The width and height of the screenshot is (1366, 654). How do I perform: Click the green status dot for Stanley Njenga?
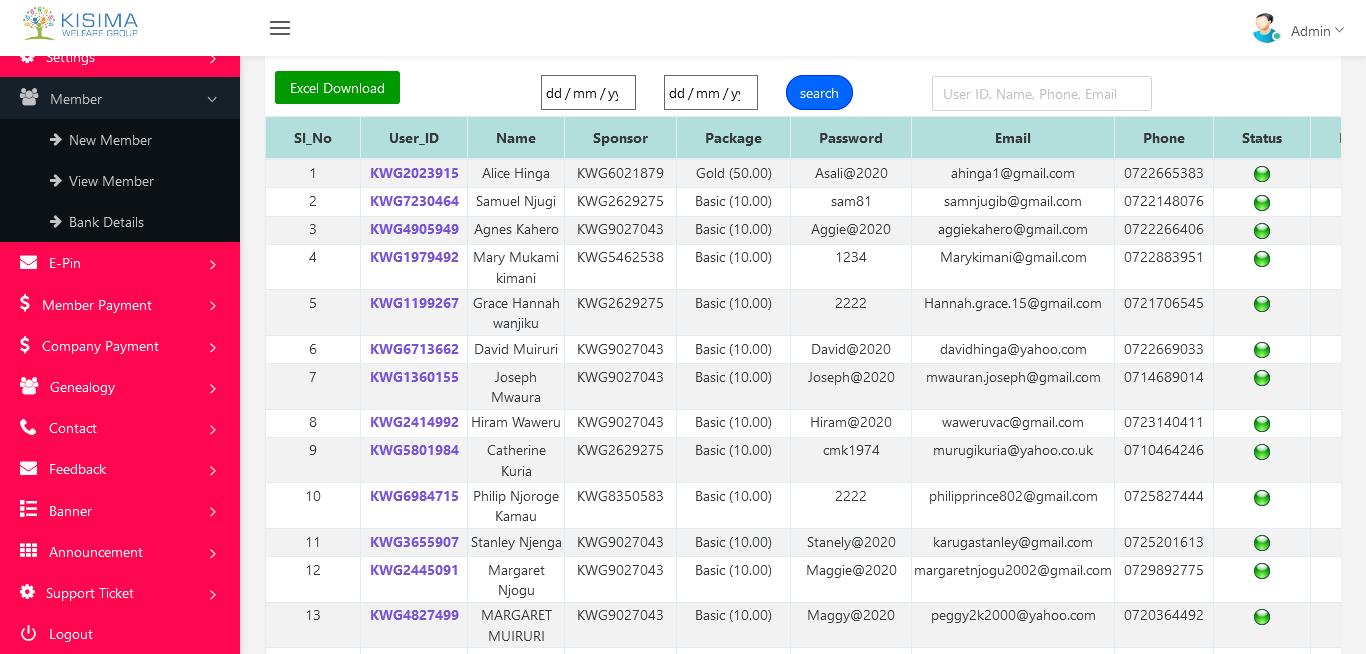1262,543
